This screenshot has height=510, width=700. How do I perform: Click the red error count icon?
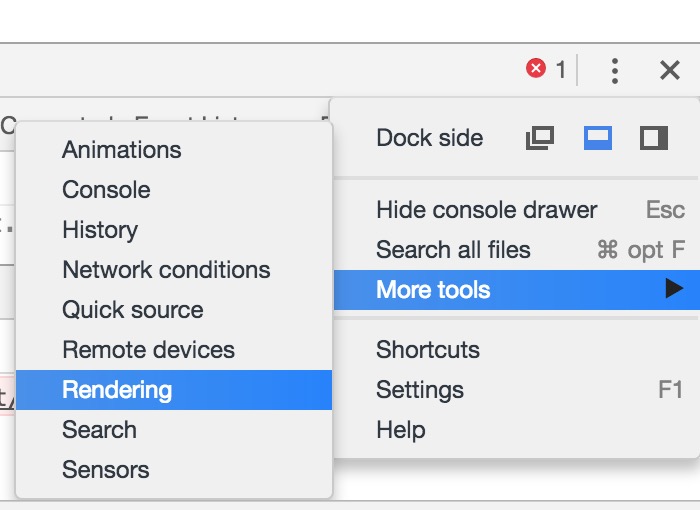click(536, 69)
